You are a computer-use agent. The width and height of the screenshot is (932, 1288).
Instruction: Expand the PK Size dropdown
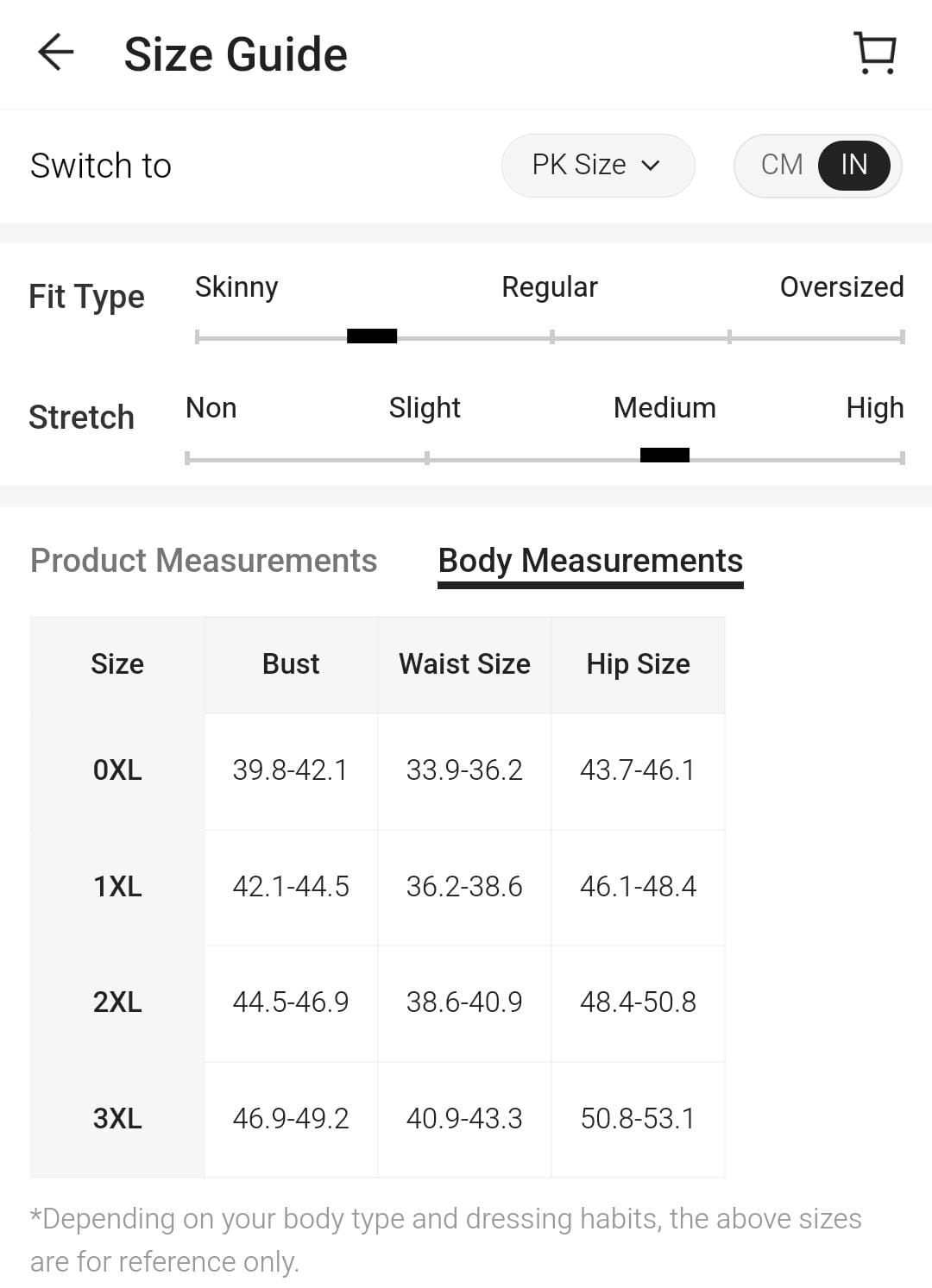597,165
